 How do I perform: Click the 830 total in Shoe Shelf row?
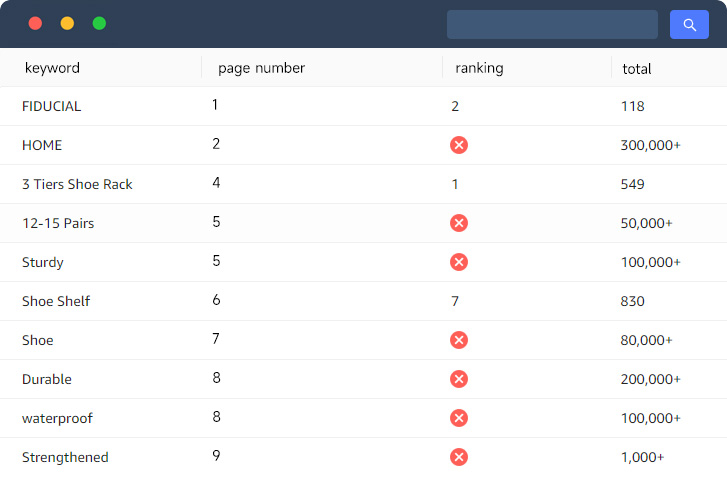click(x=632, y=301)
